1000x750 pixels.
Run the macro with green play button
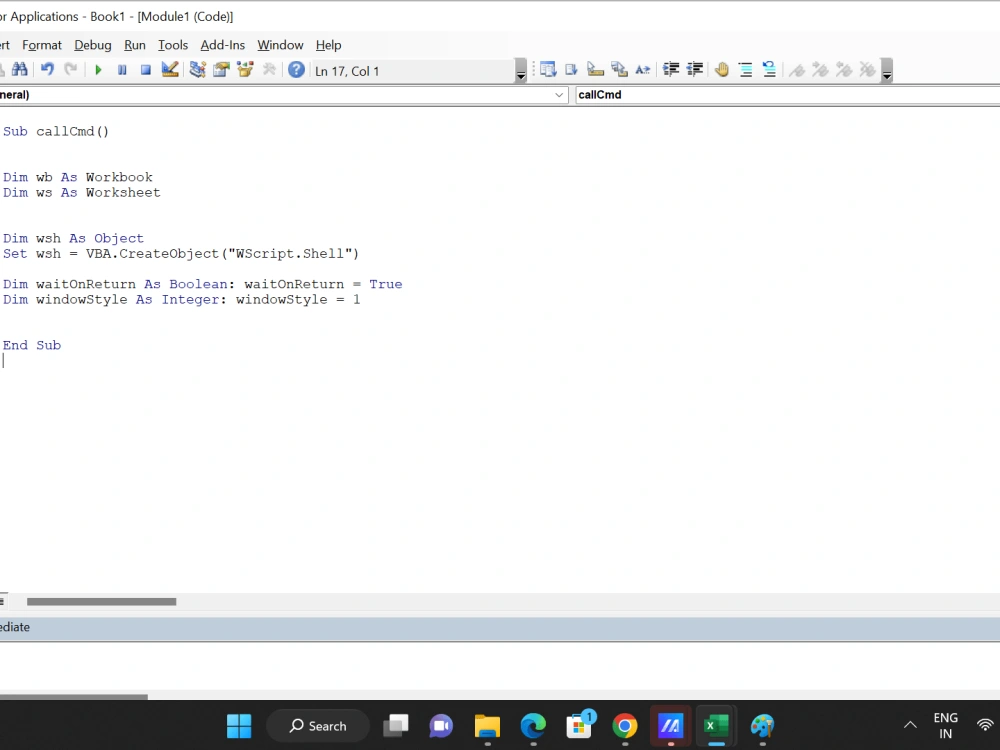[x=98, y=70]
